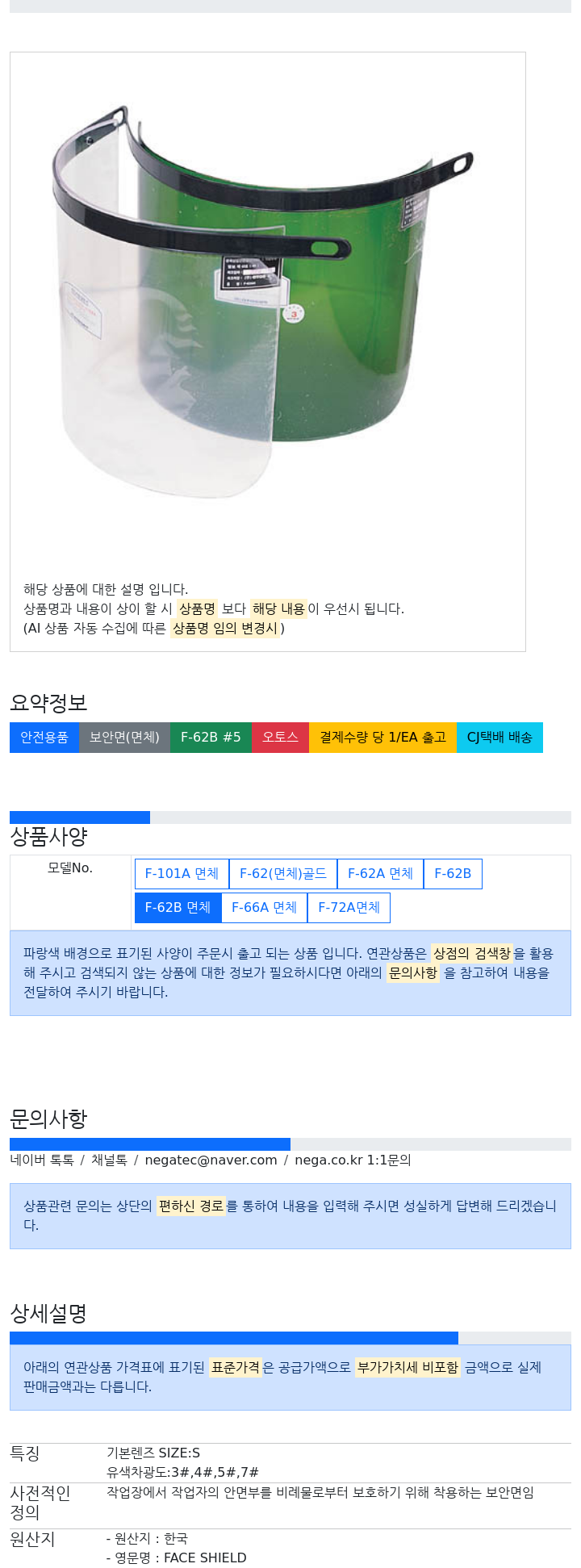581x1568 pixels.
Task: Open nega.co.kr 1:1문의 link
Action: 353,1160
